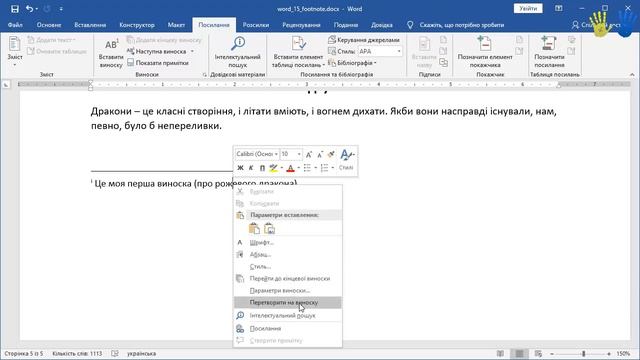Screen dimensions: 640x360
Task: Open the Файл tab
Action: [15, 25]
